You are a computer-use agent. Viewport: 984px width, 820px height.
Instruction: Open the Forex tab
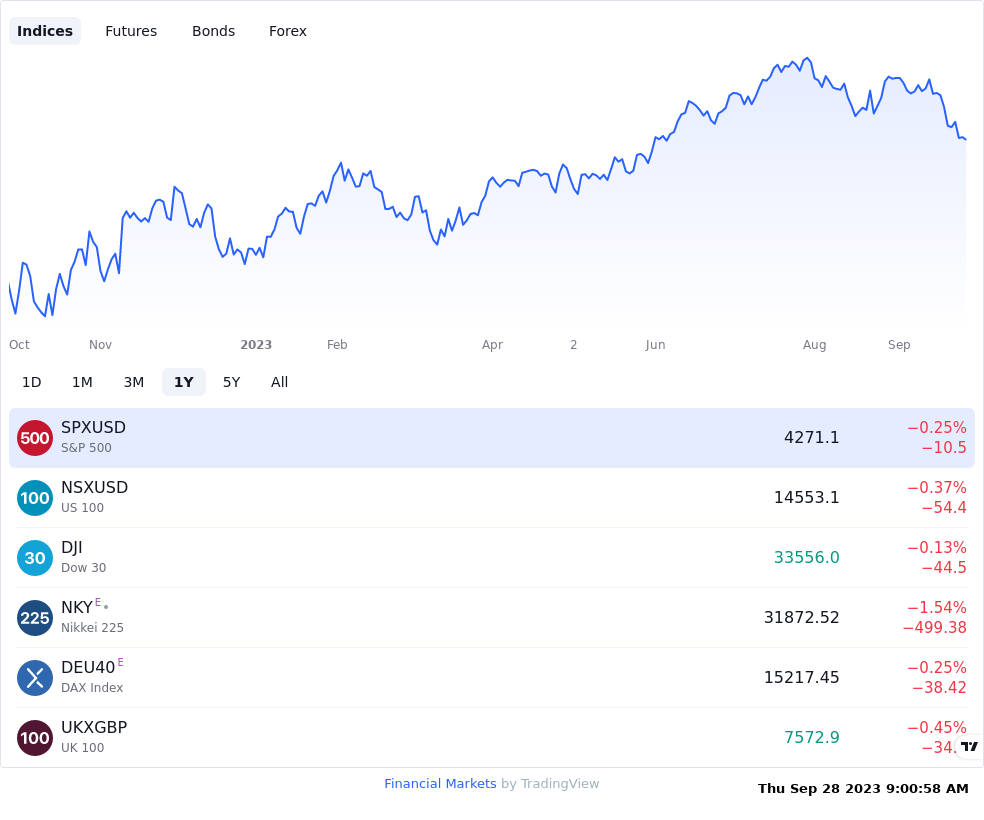pos(287,31)
